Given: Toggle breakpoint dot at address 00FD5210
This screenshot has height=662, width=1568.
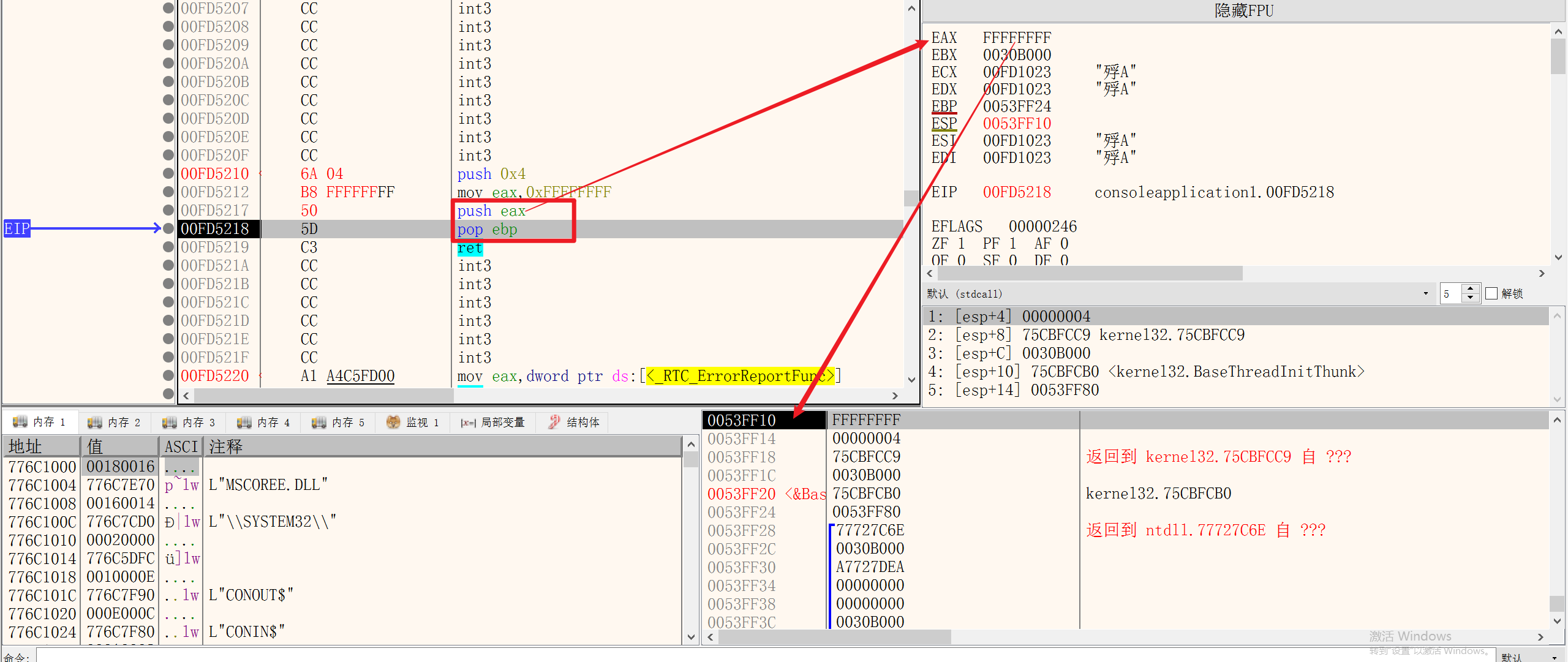Looking at the screenshot, I should (x=168, y=173).
